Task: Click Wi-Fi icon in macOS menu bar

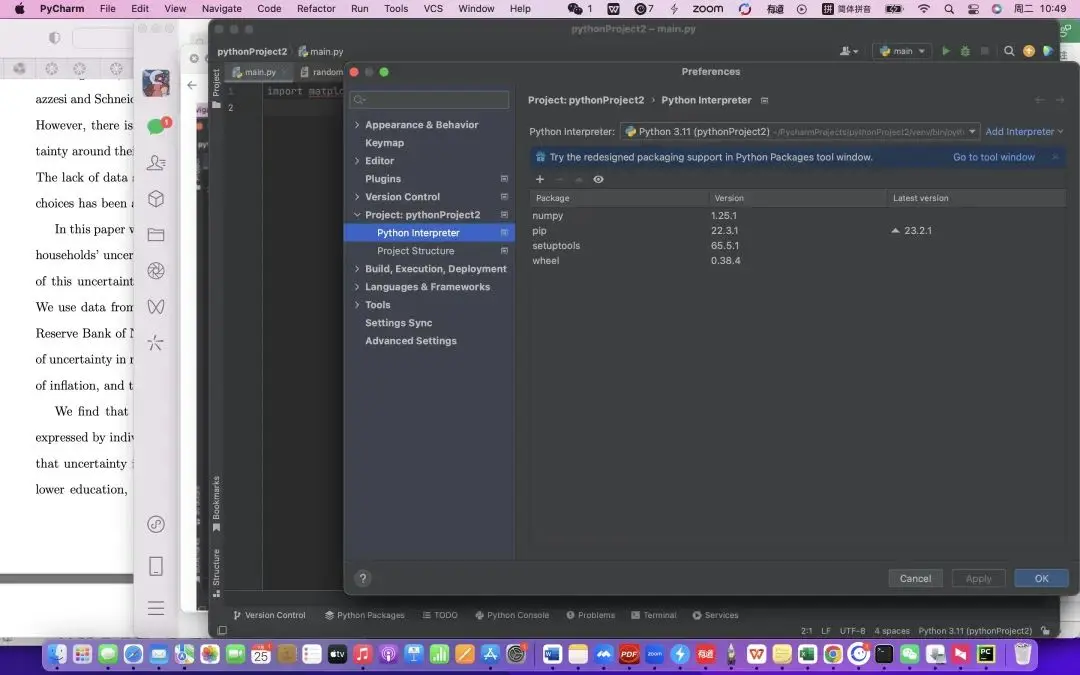Action: tap(924, 9)
